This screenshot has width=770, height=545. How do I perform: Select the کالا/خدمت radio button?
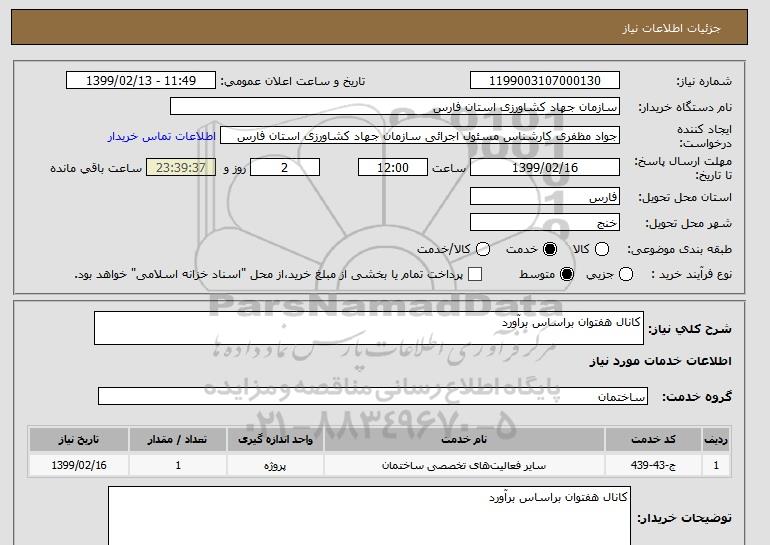tap(483, 249)
